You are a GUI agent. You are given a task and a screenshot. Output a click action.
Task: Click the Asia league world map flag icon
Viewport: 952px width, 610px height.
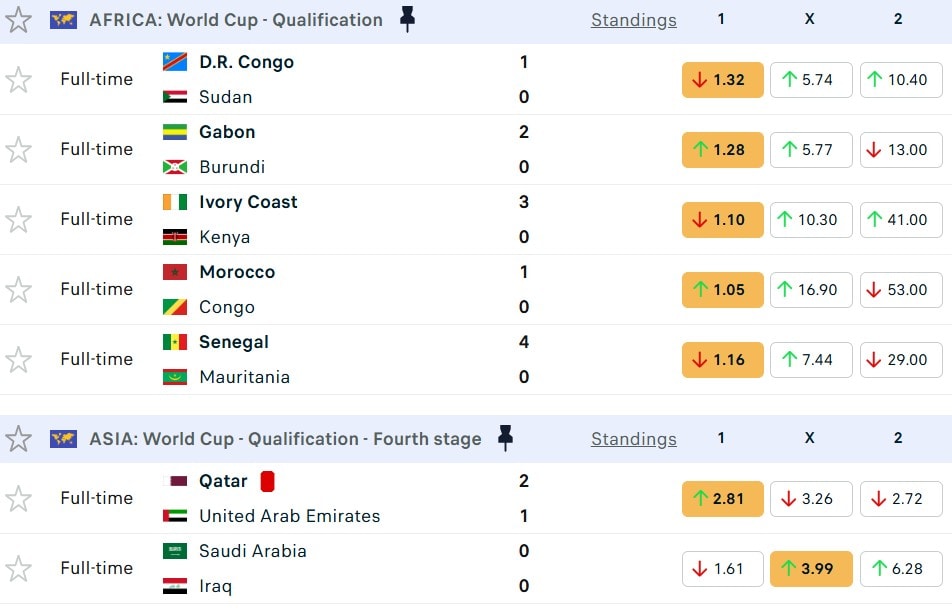pyautogui.click(x=63, y=438)
